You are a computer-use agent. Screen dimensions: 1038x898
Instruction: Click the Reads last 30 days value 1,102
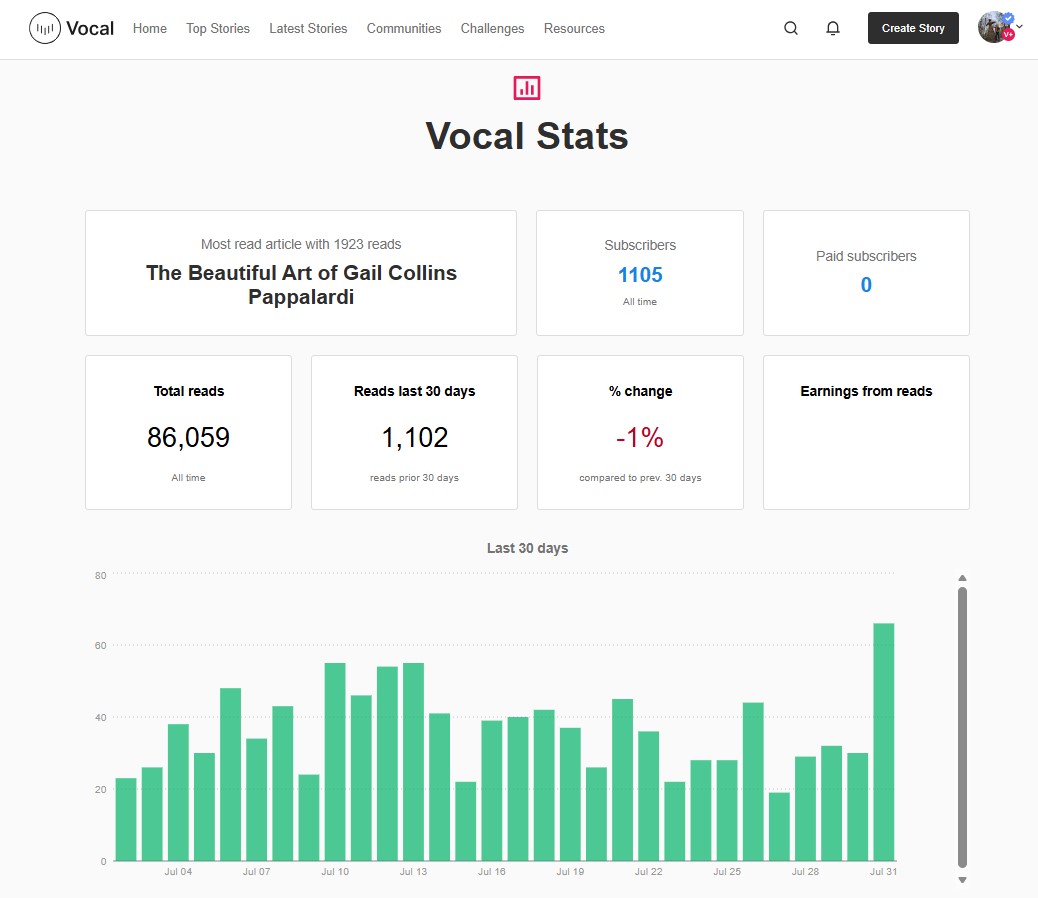[414, 437]
